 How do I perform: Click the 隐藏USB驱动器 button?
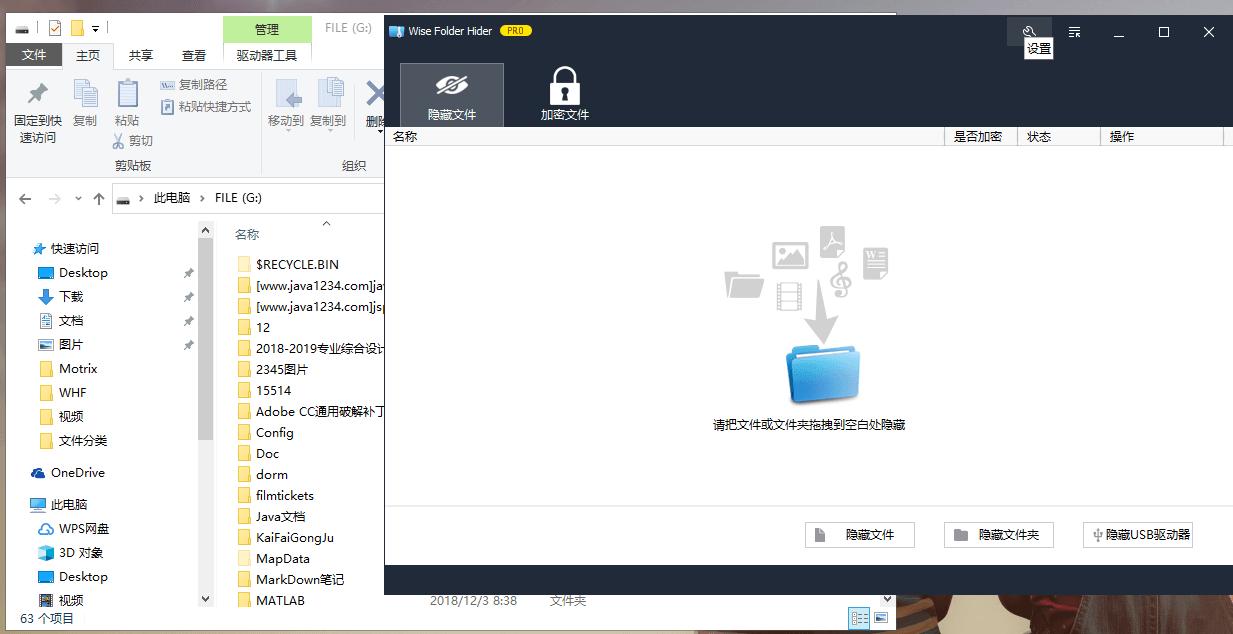click(x=1138, y=535)
